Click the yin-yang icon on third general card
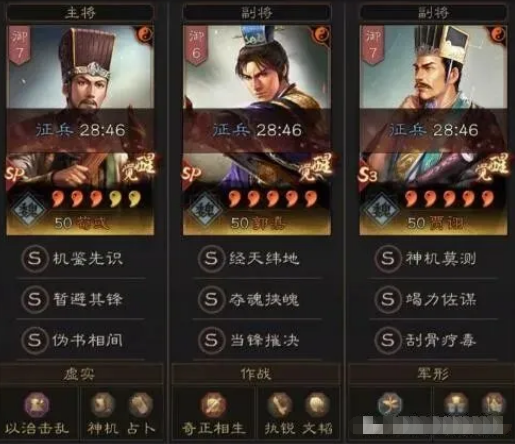 498,34
